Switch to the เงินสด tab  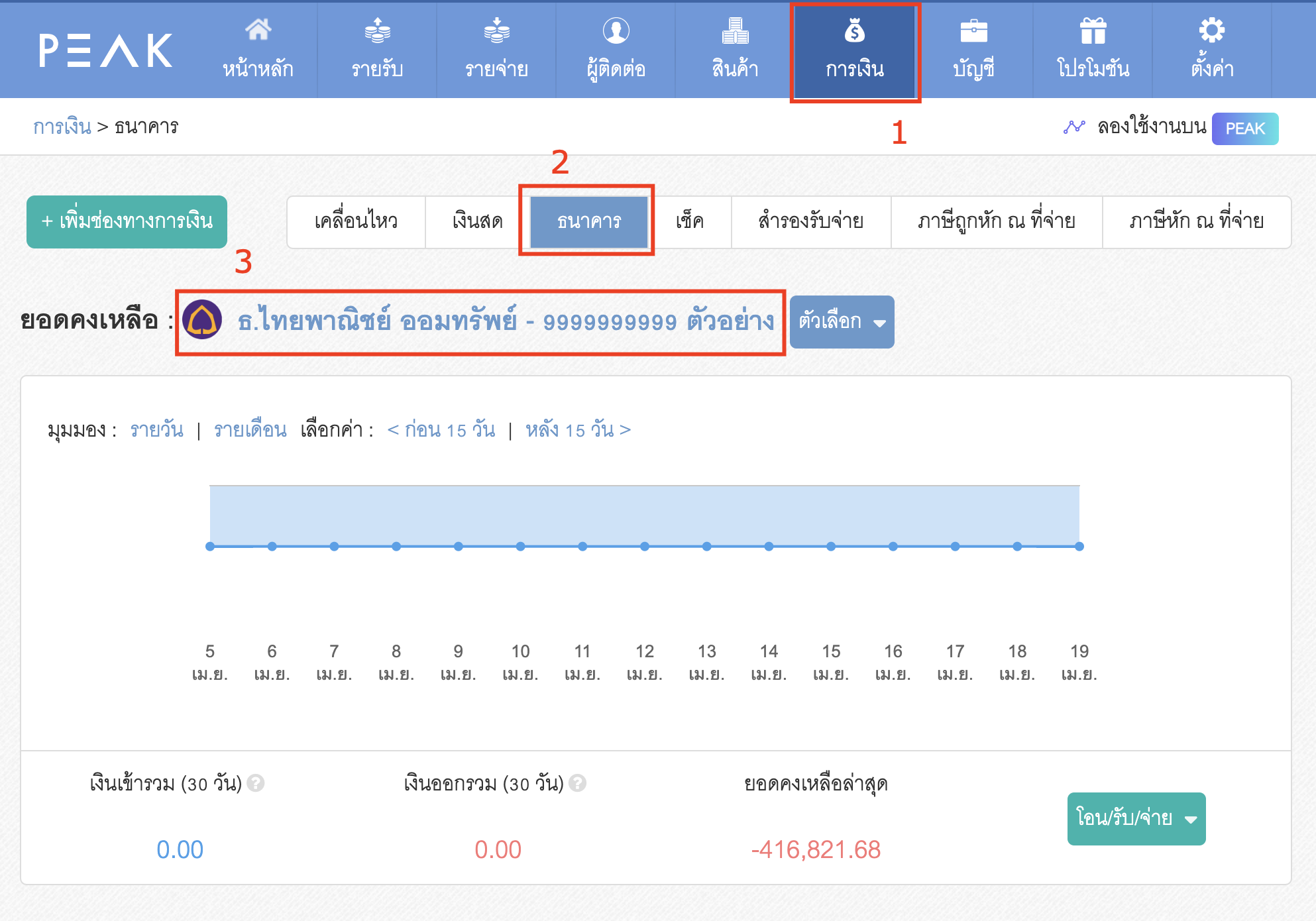(x=478, y=222)
